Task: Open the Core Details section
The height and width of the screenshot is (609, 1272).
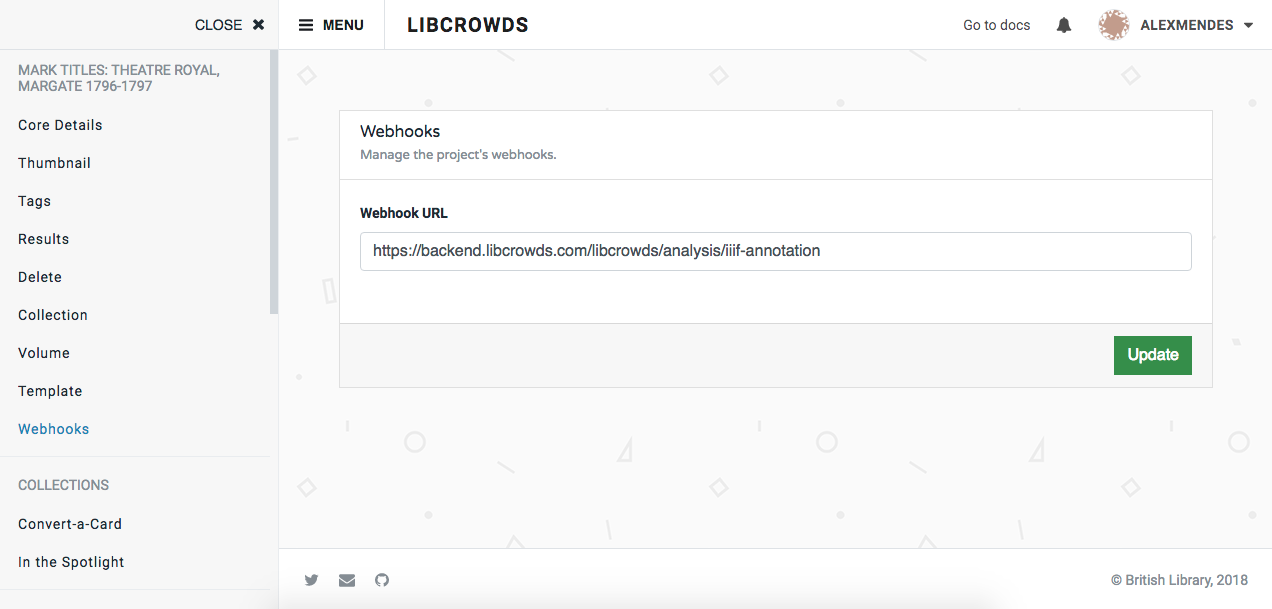Action: (60, 124)
